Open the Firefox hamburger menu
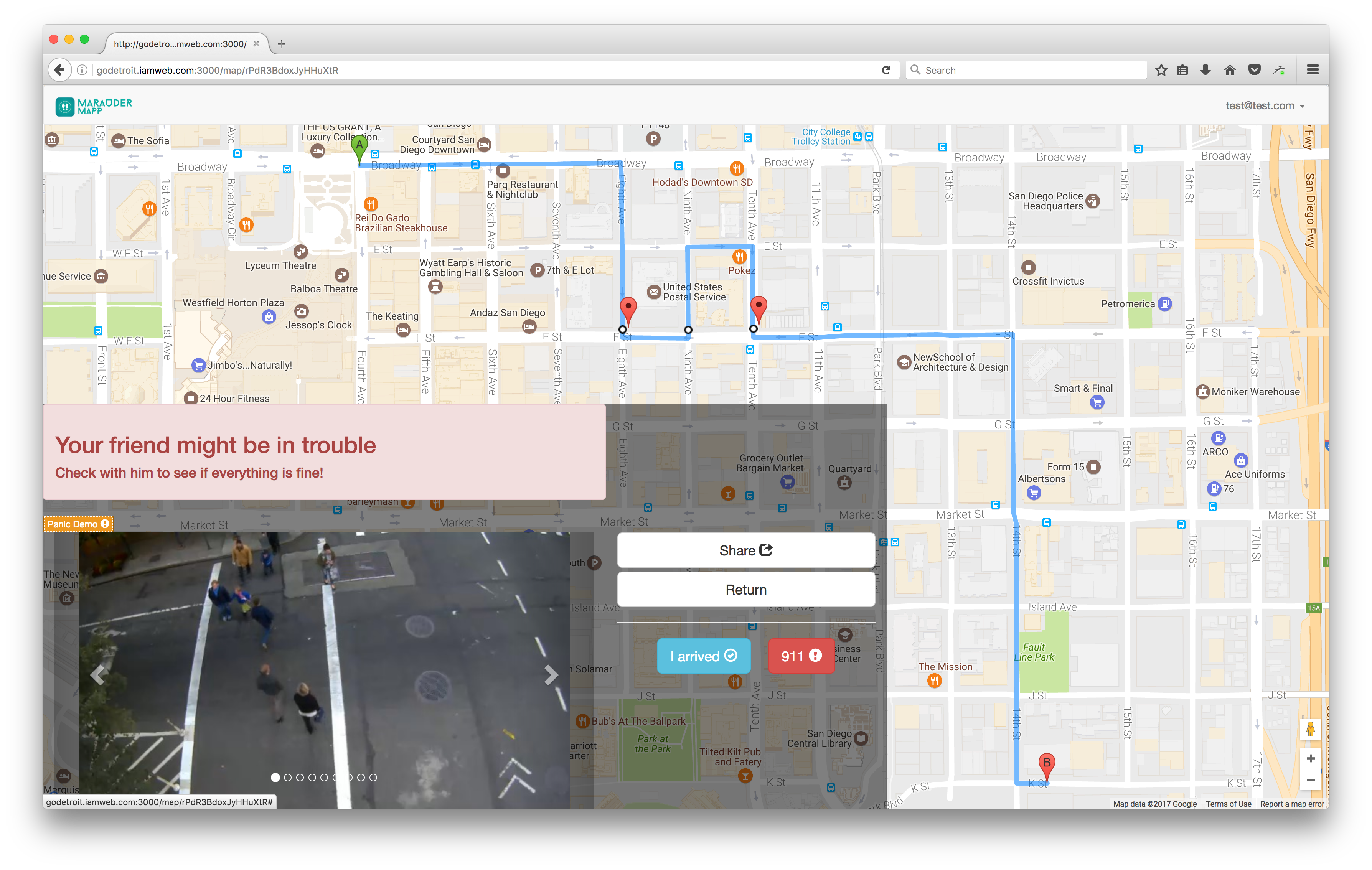This screenshot has width=1372, height=870. point(1312,70)
